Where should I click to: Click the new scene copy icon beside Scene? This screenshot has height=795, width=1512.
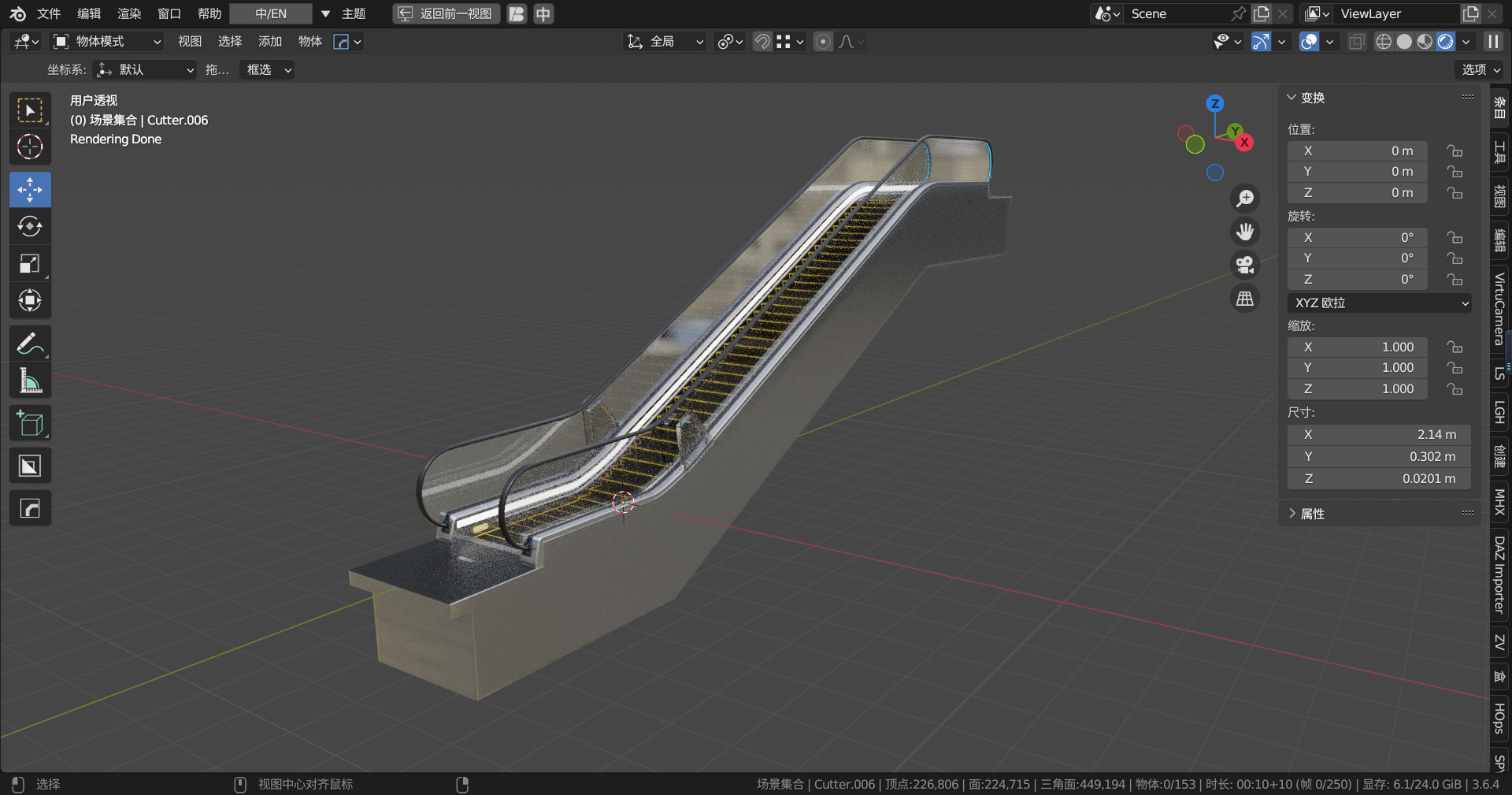[x=1262, y=13]
